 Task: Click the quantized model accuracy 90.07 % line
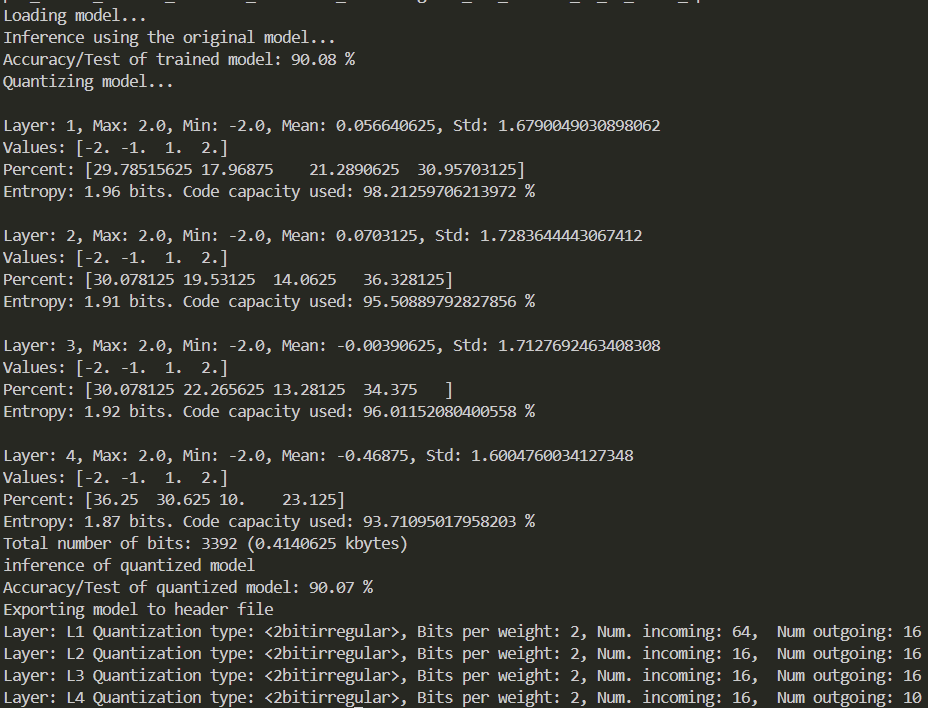point(188,588)
